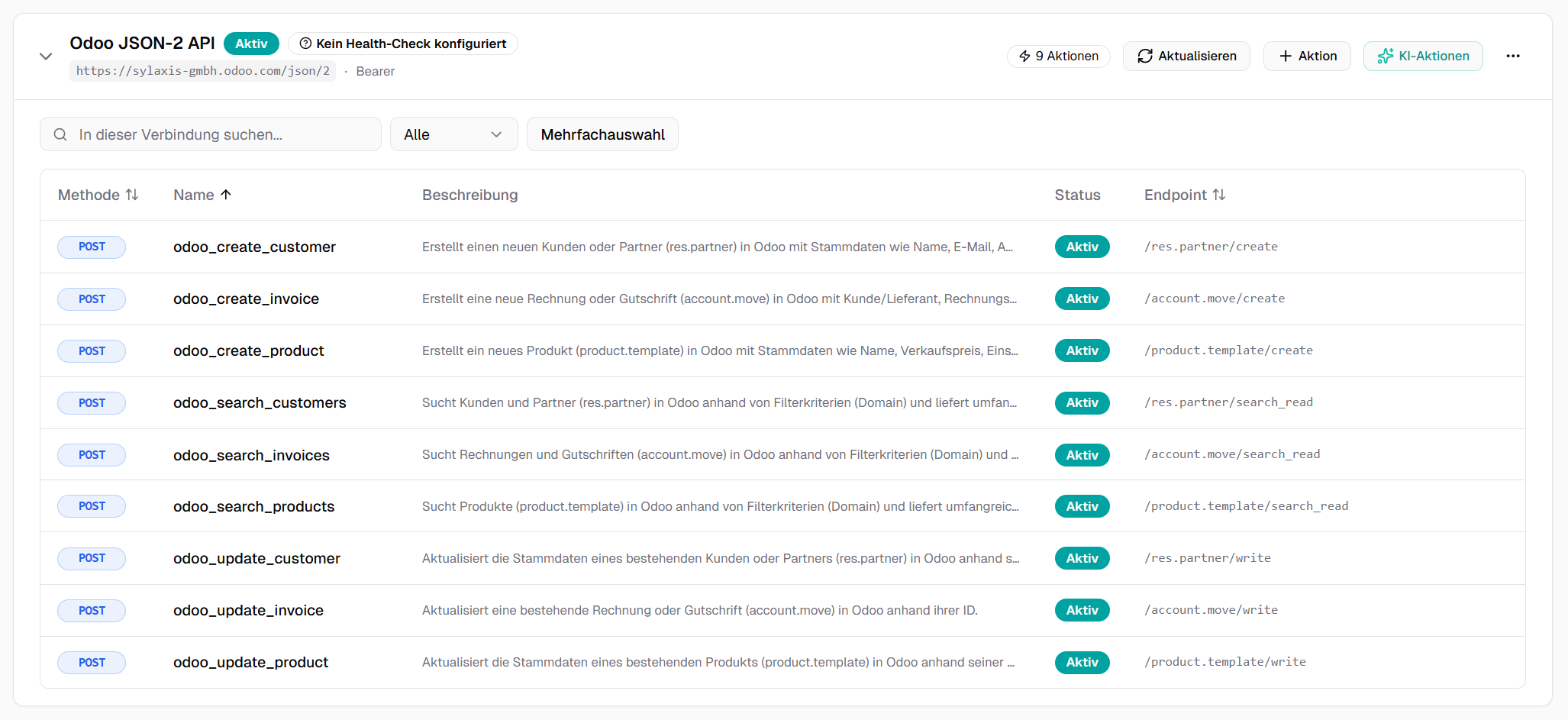Open the odoo_search_customers action

[x=260, y=402]
